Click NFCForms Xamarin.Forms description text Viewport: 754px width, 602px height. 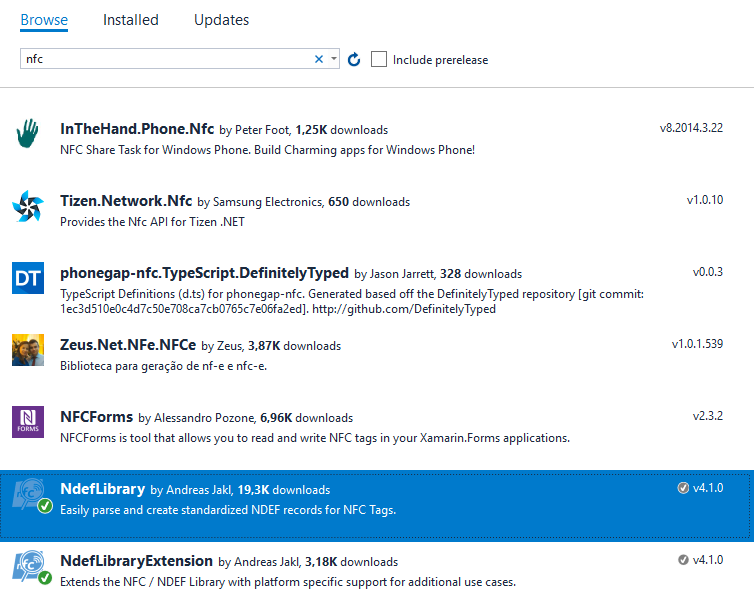point(315,438)
